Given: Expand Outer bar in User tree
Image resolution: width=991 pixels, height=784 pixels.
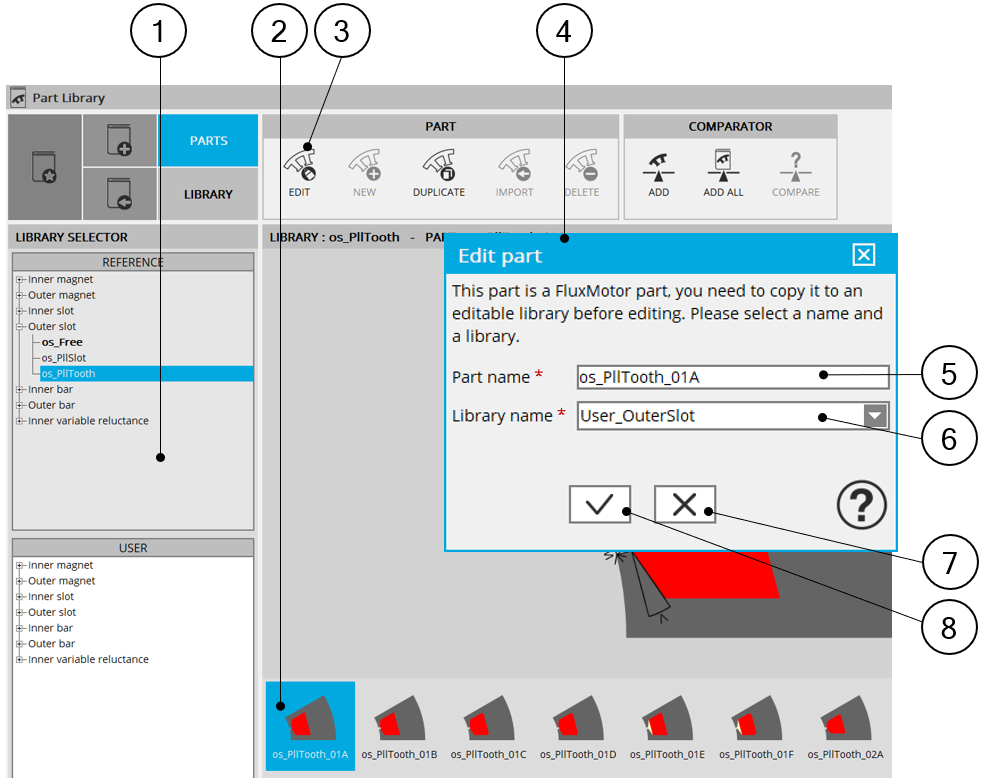Looking at the screenshot, I should point(20,644).
